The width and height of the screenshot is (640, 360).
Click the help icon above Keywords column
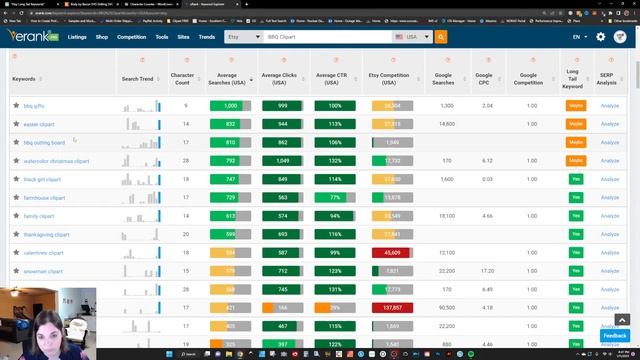(x=15, y=56)
